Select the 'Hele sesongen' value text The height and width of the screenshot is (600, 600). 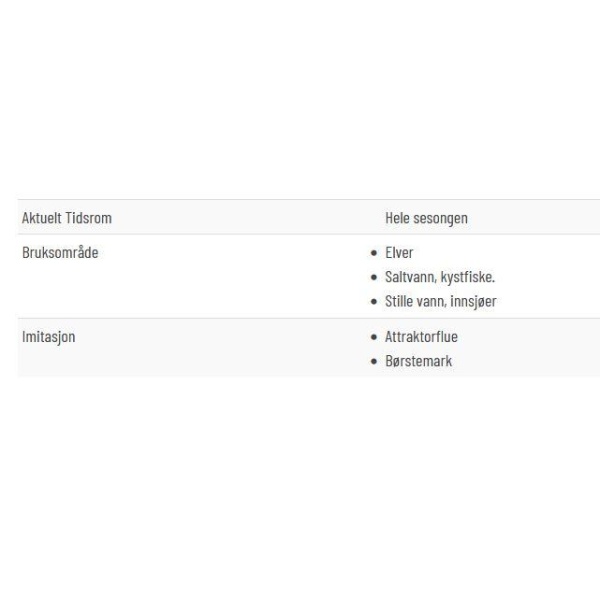(x=426, y=218)
